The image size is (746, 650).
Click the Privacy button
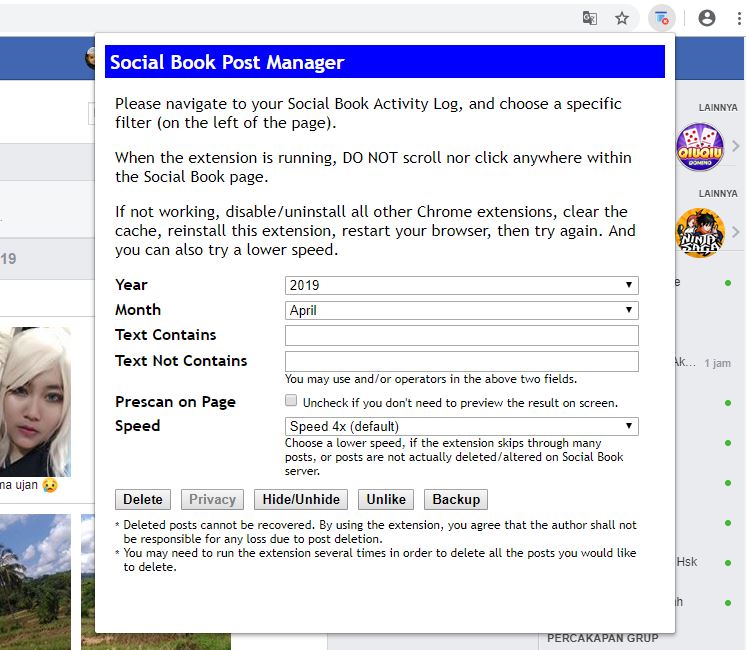[212, 499]
